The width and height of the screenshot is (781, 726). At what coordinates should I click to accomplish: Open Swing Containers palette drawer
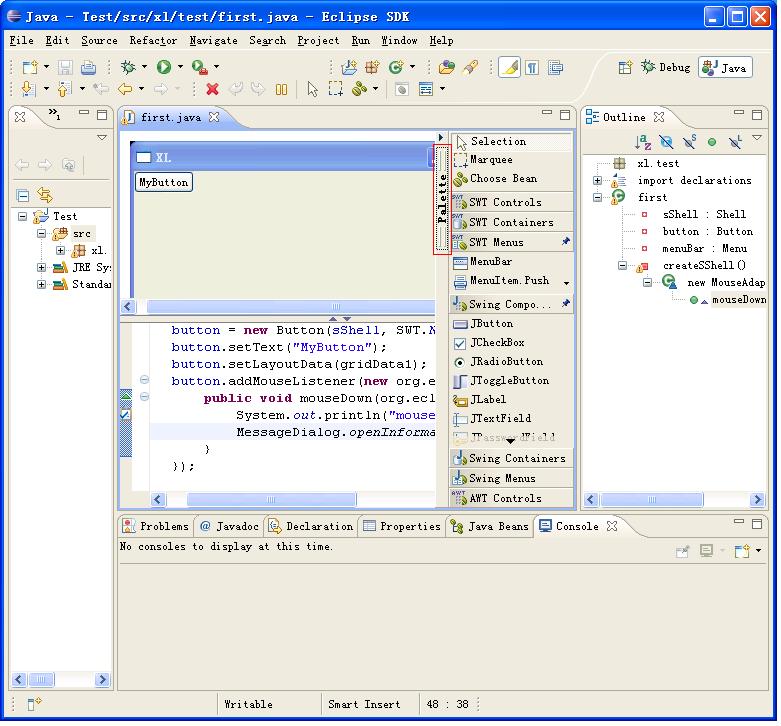[x=512, y=458]
